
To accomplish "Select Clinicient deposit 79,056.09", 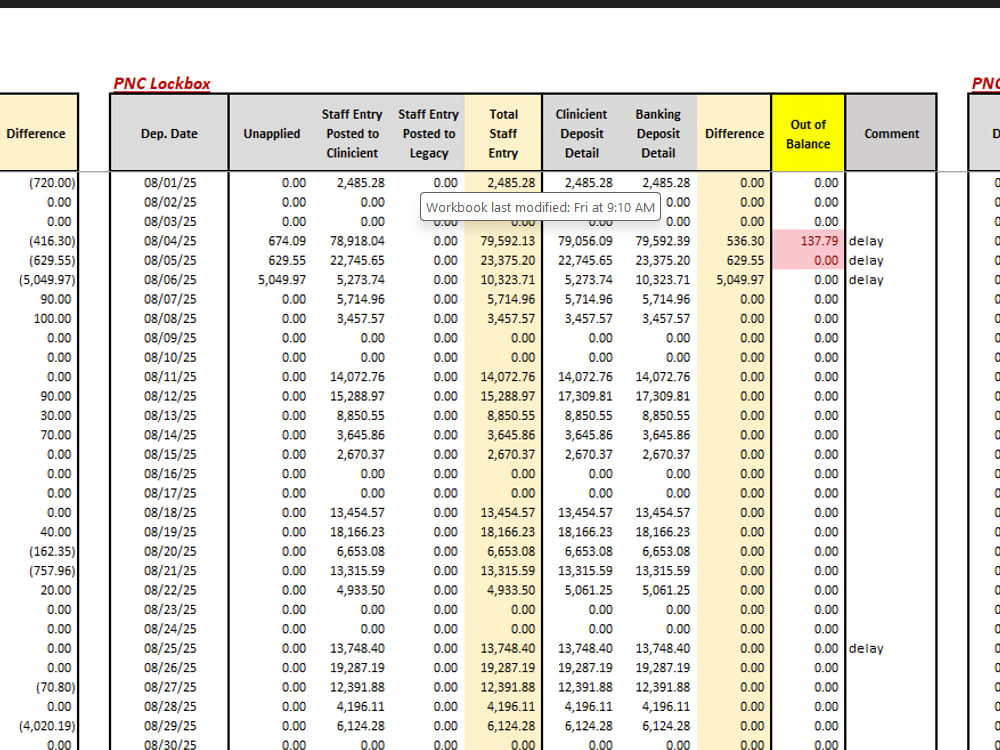I will point(585,241).
